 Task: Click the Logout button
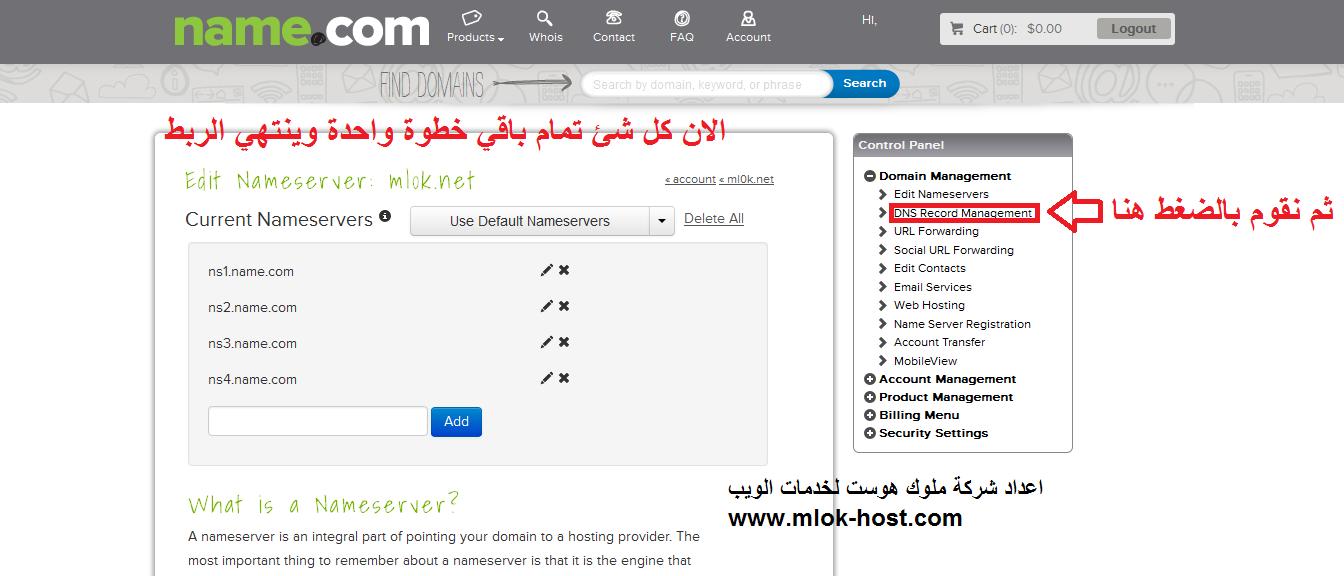[1133, 29]
